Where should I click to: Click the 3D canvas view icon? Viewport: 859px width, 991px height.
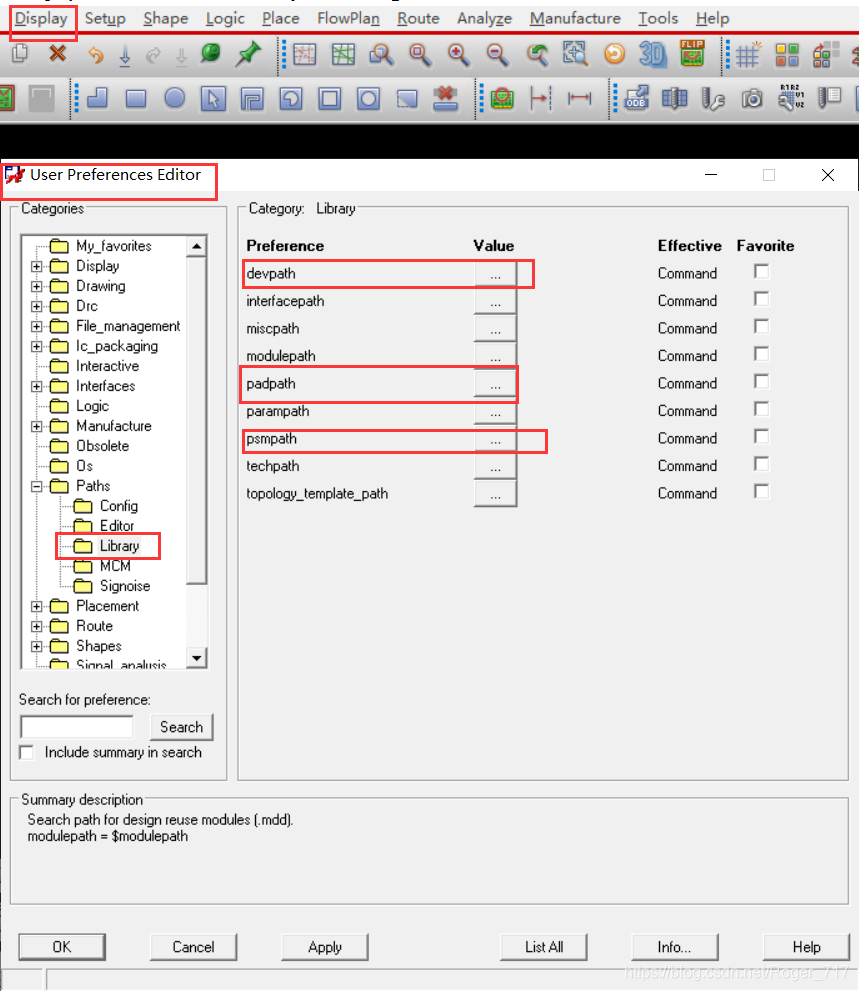[652, 55]
